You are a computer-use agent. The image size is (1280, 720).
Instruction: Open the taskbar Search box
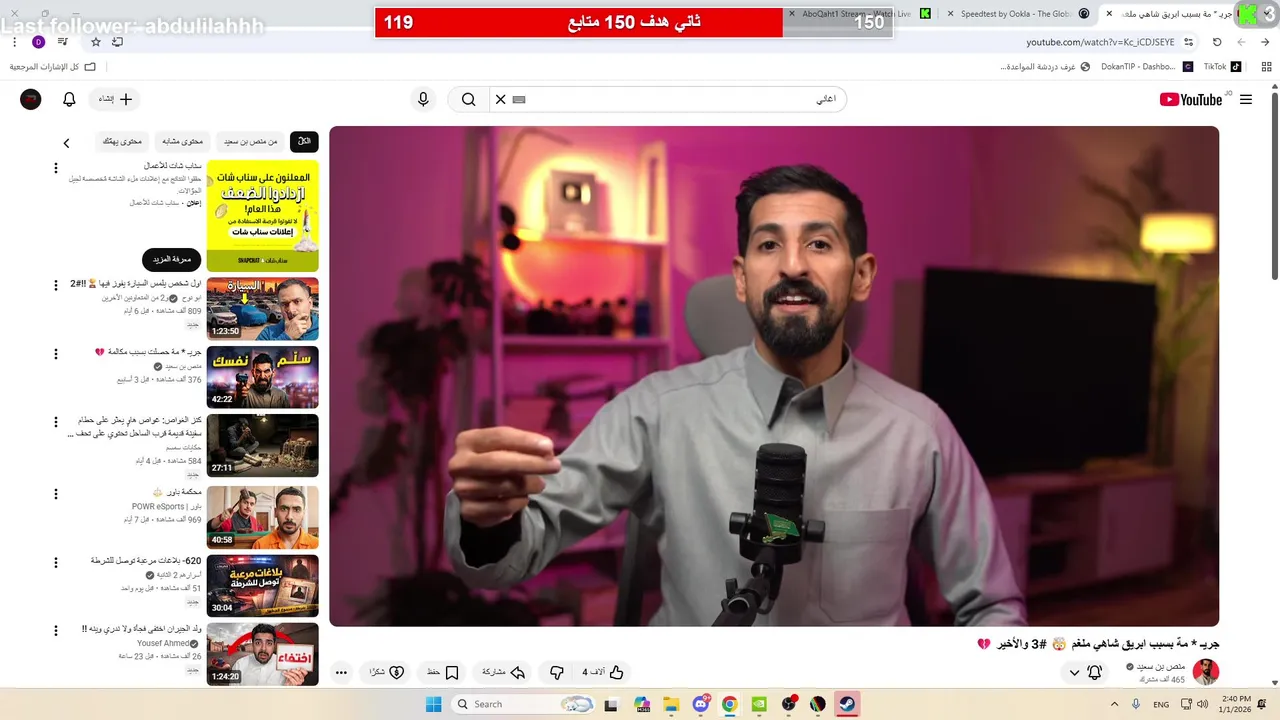point(525,704)
